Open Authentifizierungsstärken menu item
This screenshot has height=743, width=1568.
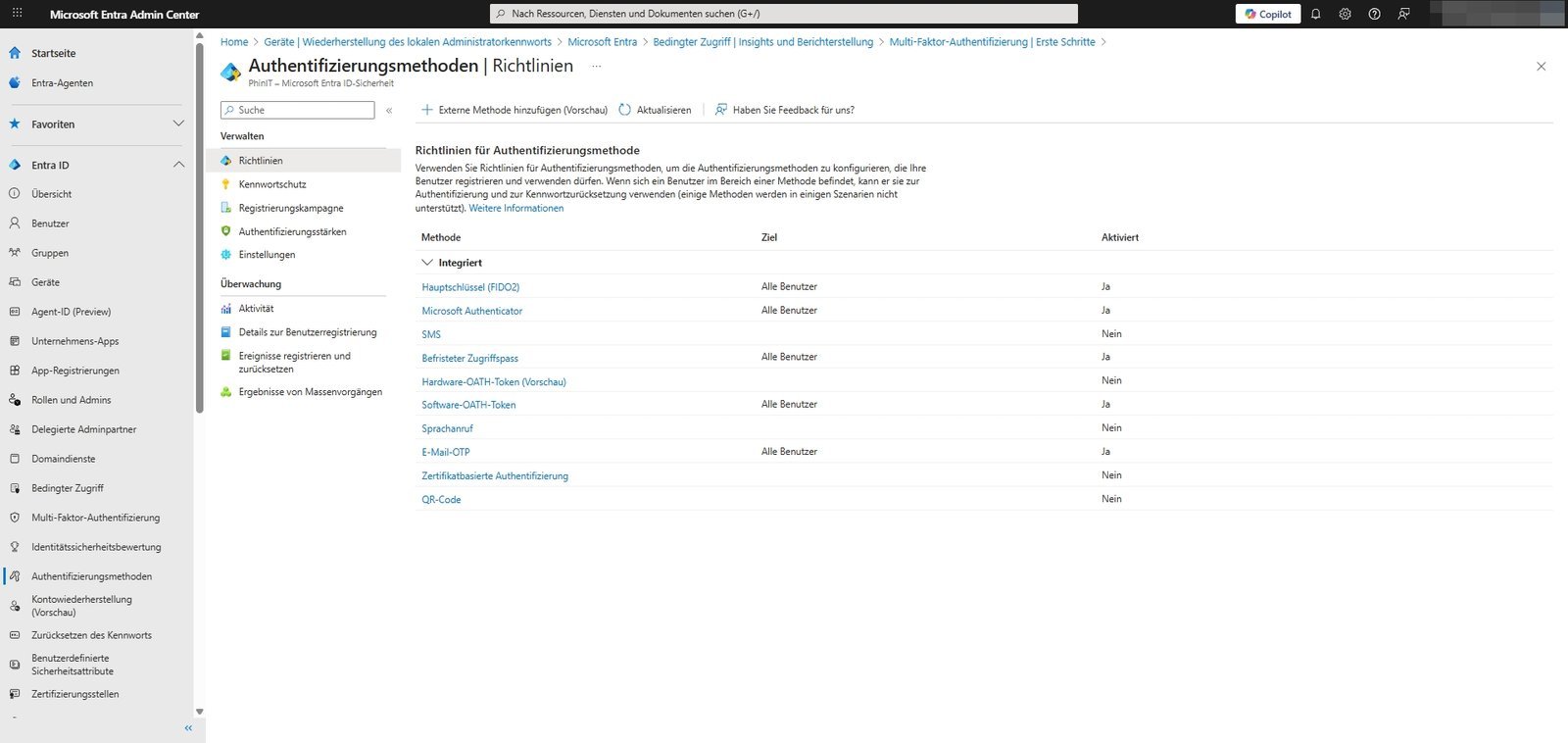click(292, 231)
